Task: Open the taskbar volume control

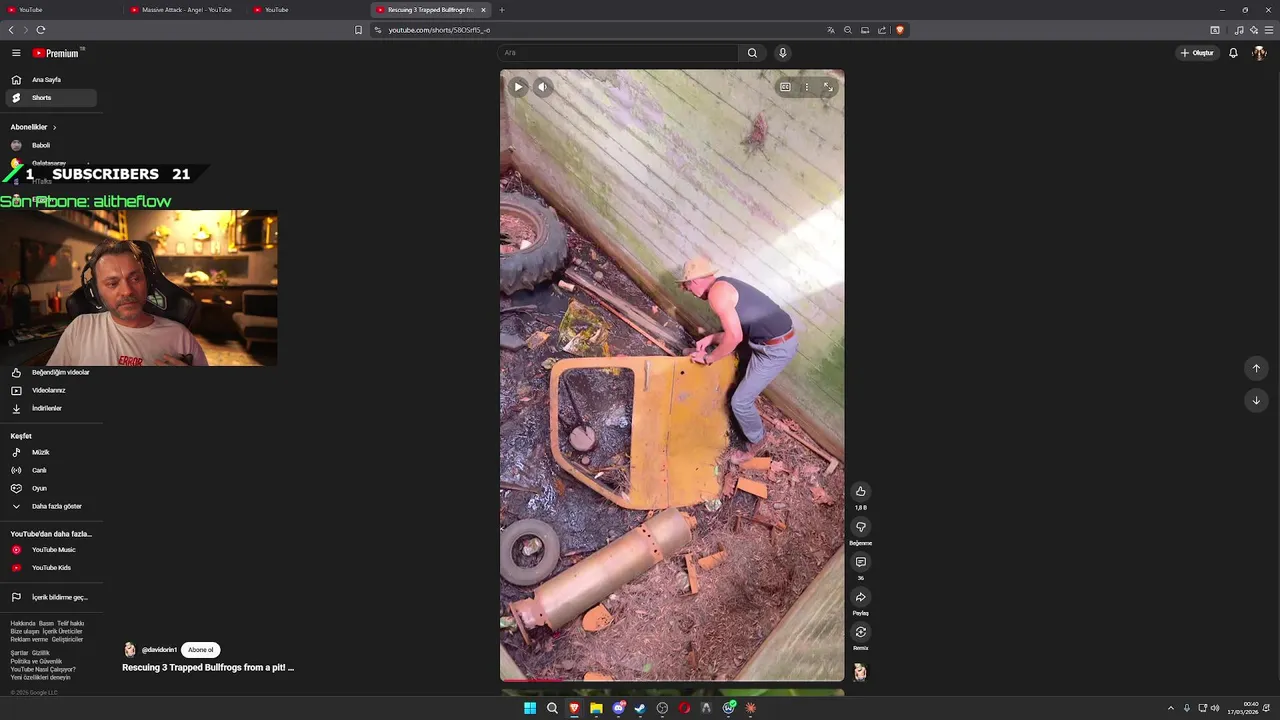Action: 1215,708
